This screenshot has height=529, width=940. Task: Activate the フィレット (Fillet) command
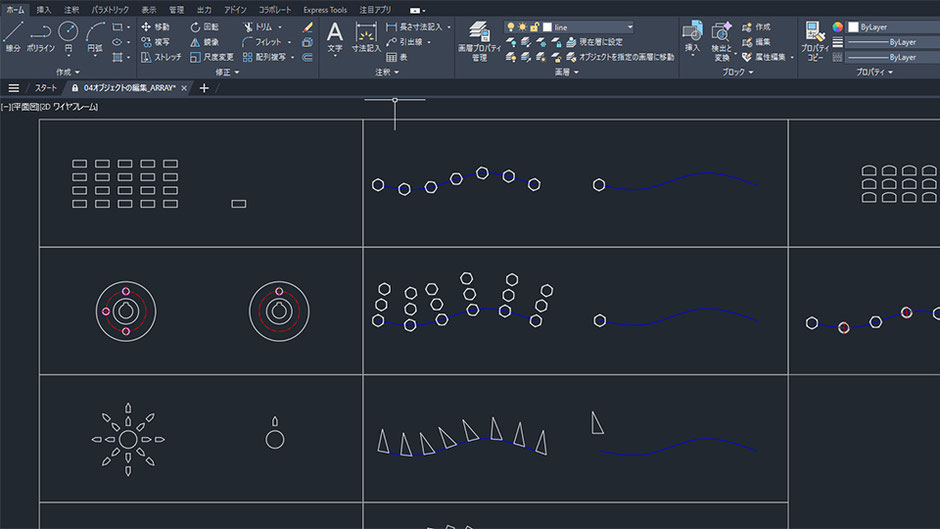pyautogui.click(x=262, y=42)
